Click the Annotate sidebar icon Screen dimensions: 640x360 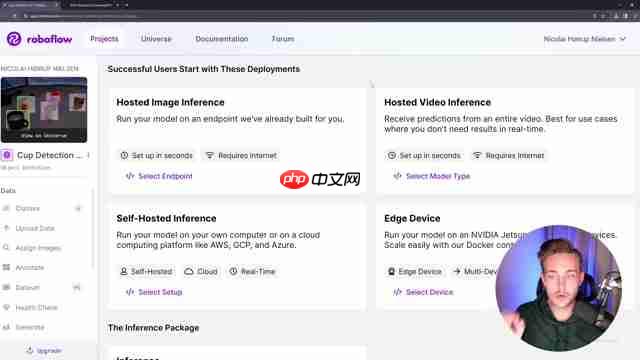coord(7,267)
